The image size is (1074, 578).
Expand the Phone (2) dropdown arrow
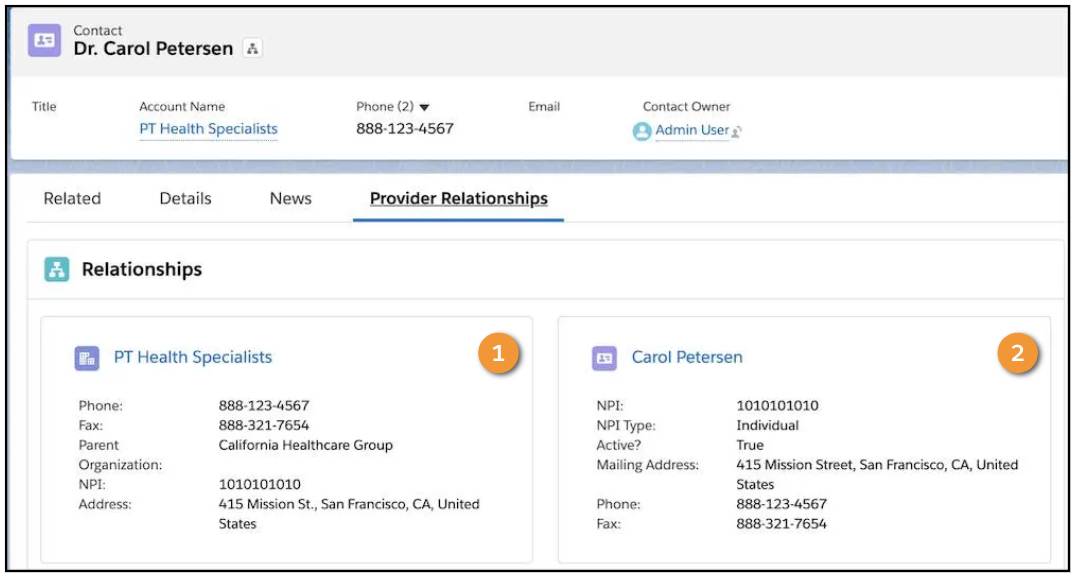pos(424,108)
